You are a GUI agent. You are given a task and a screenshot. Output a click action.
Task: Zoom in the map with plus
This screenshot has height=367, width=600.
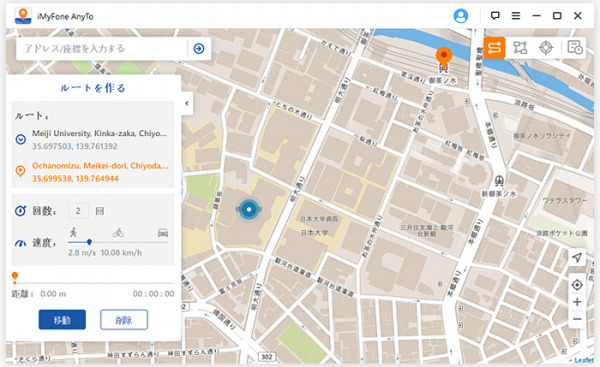[x=577, y=302]
